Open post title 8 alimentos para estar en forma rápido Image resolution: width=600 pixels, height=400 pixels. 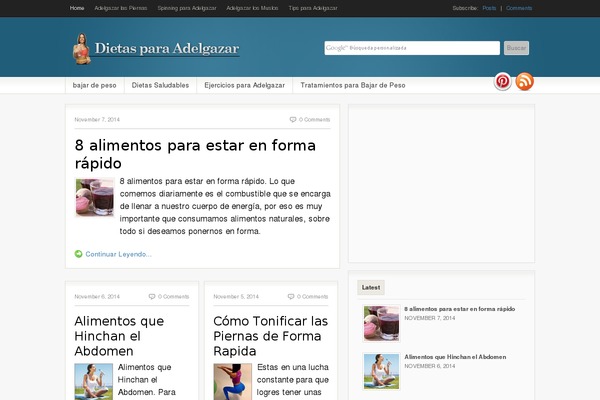195,154
